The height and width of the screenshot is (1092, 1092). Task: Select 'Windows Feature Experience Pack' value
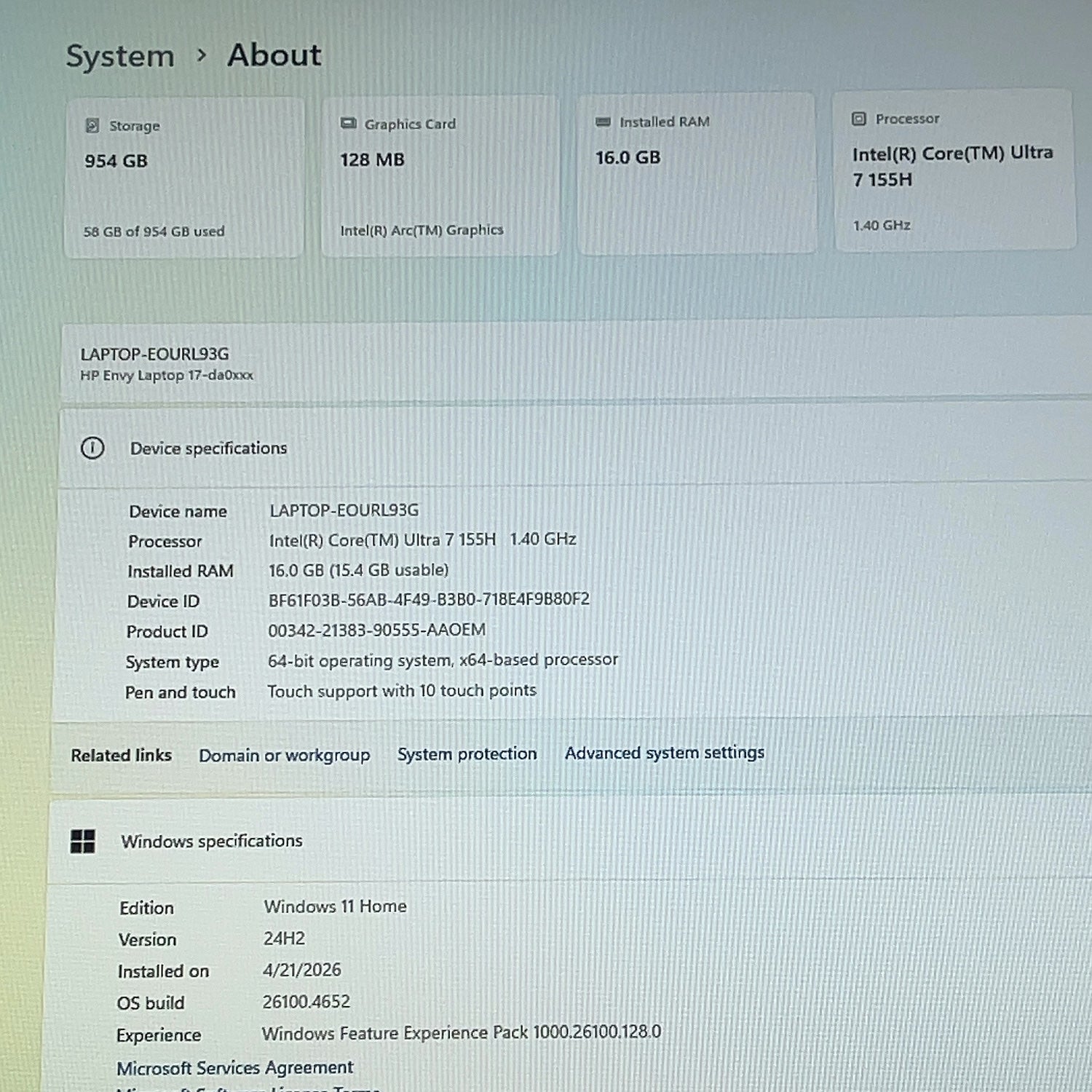[462, 1033]
